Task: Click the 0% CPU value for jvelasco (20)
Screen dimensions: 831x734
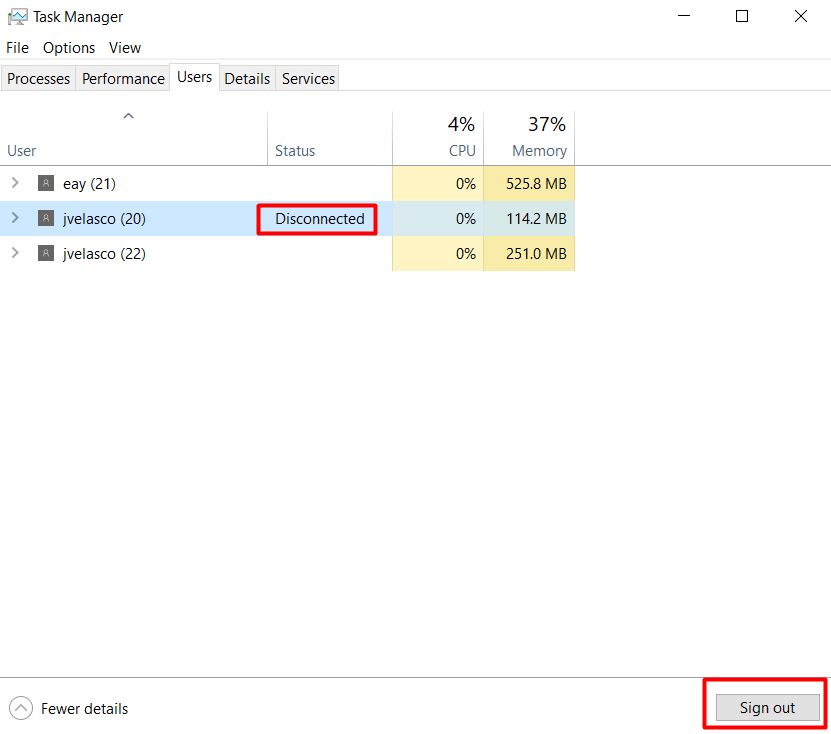Action: point(466,219)
